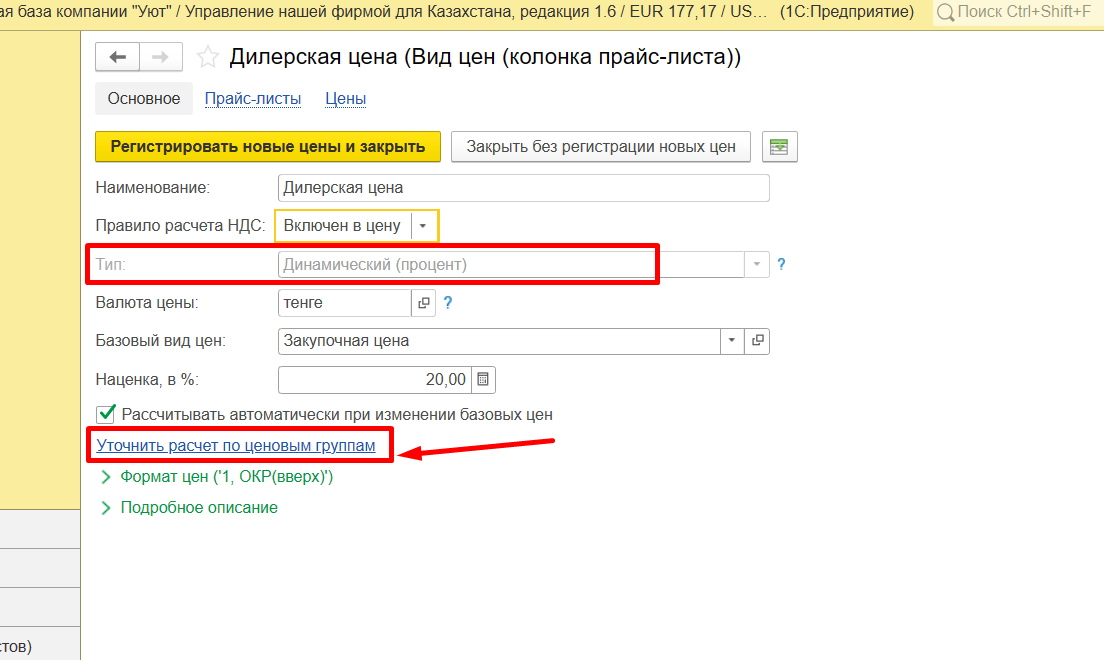Open Базовый вид цен dropdown arrow

pos(732,341)
